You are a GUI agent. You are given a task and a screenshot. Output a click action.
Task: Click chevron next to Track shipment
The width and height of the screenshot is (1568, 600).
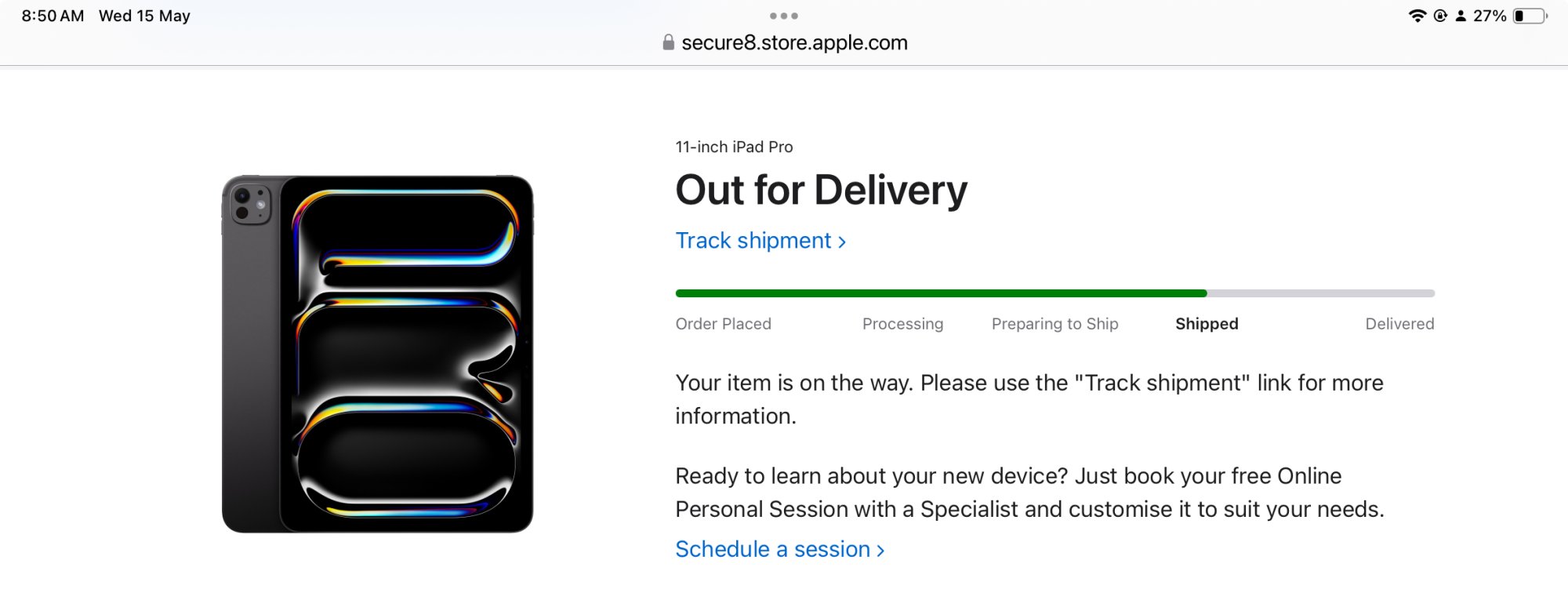click(x=842, y=242)
